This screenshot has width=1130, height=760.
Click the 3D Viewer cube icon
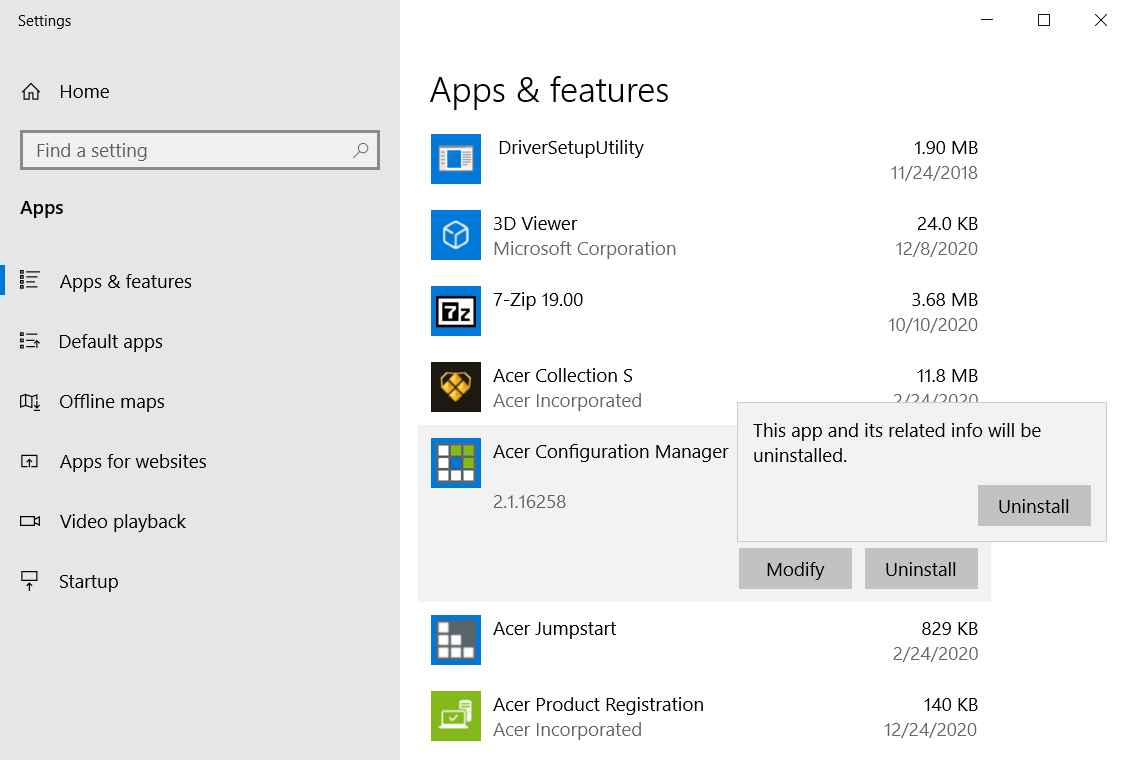pos(455,235)
